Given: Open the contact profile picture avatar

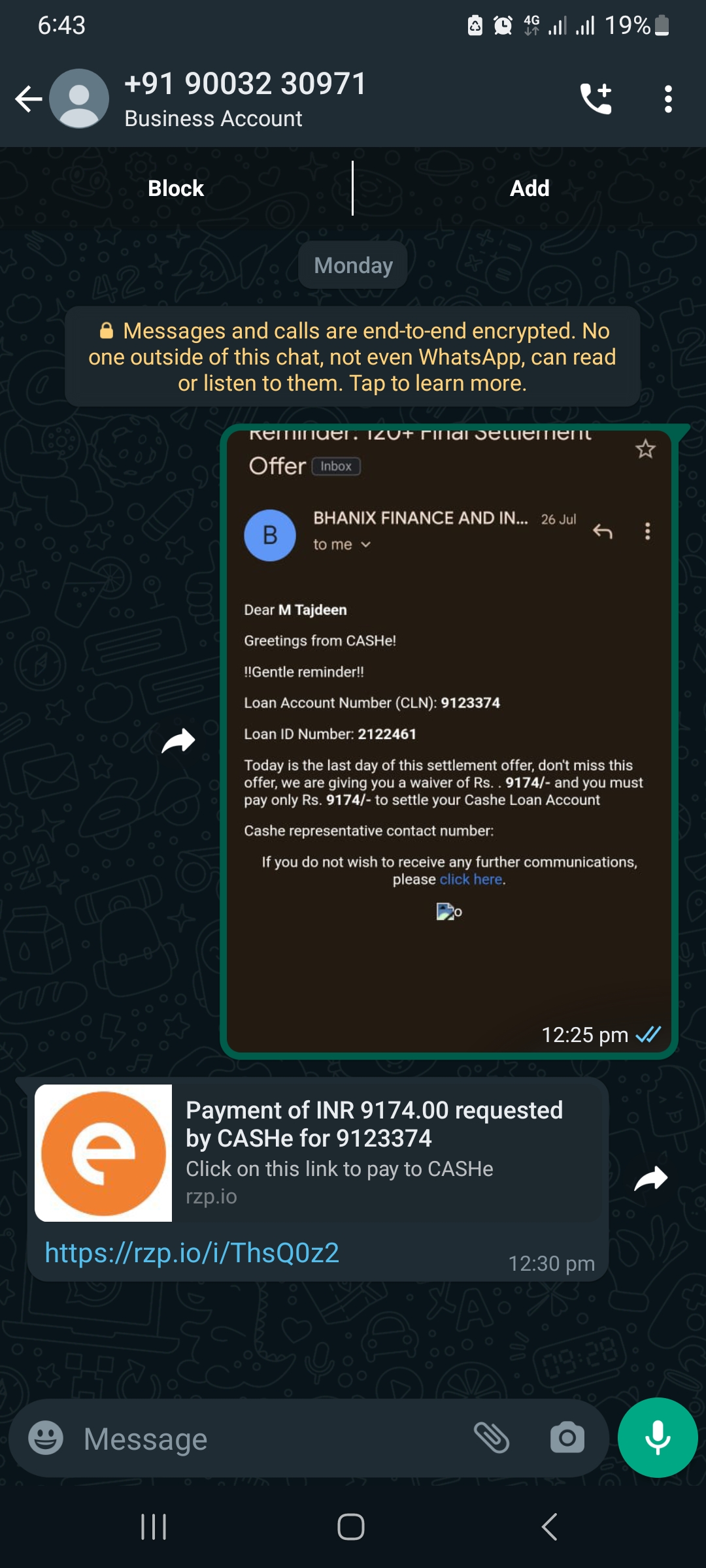Looking at the screenshot, I should click(79, 99).
